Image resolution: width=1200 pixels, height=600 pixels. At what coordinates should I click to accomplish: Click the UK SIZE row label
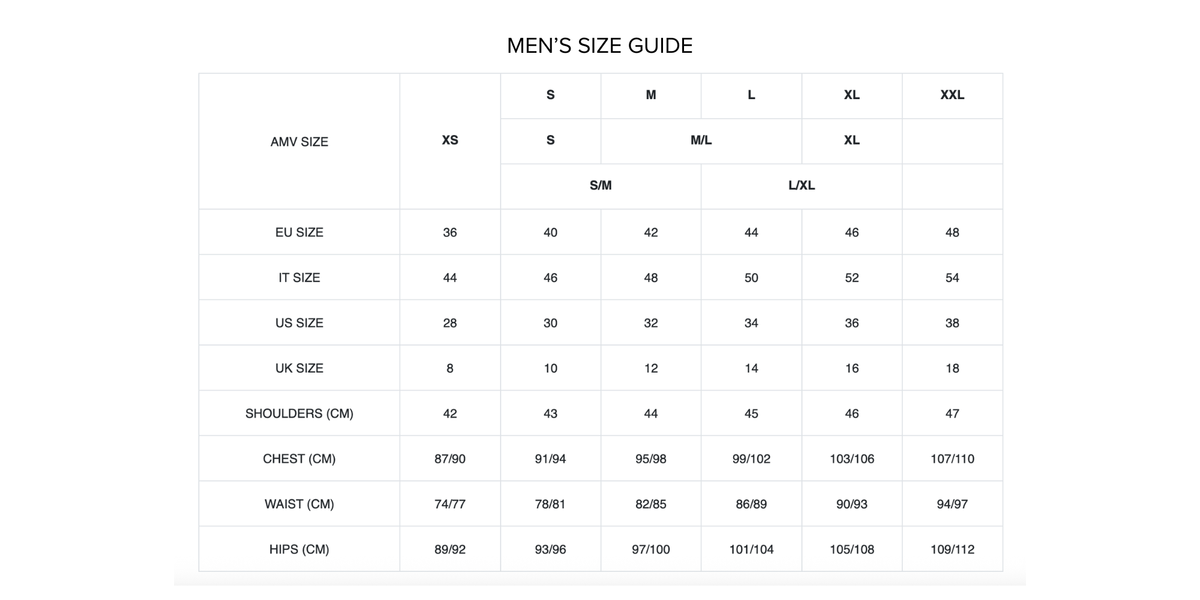(299, 368)
